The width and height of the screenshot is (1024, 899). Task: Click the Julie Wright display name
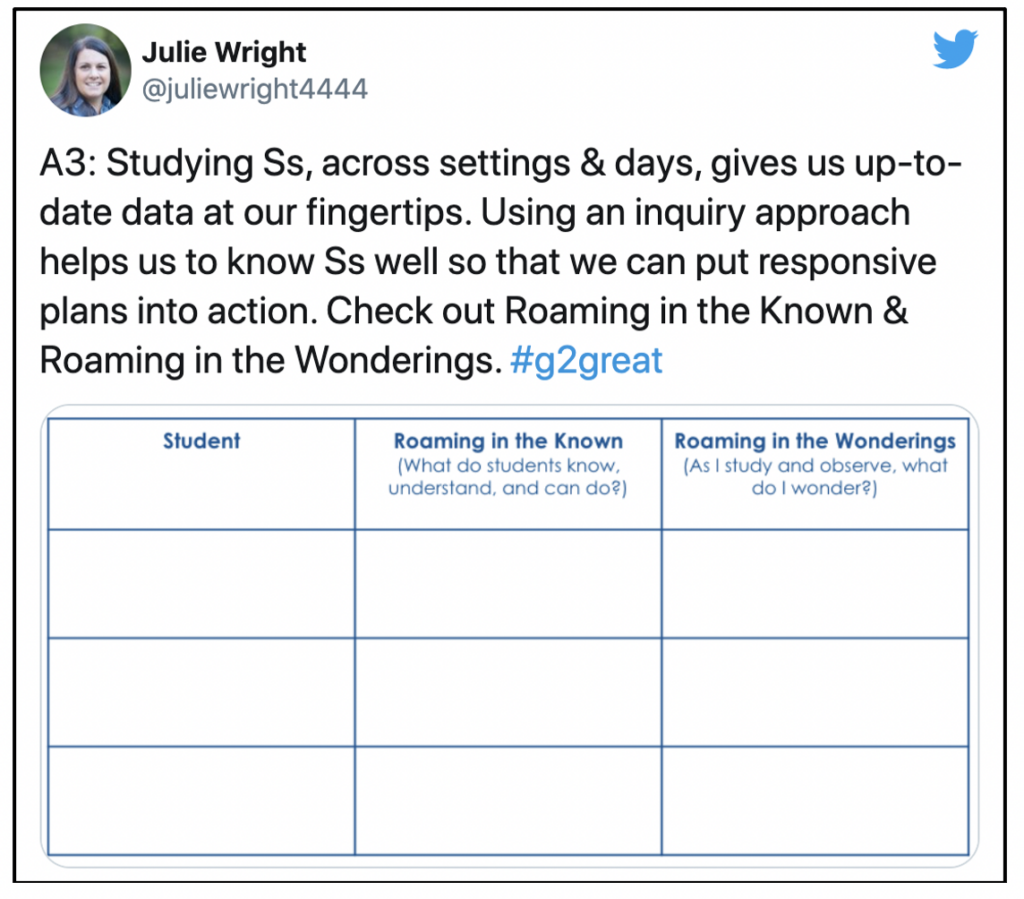(224, 52)
